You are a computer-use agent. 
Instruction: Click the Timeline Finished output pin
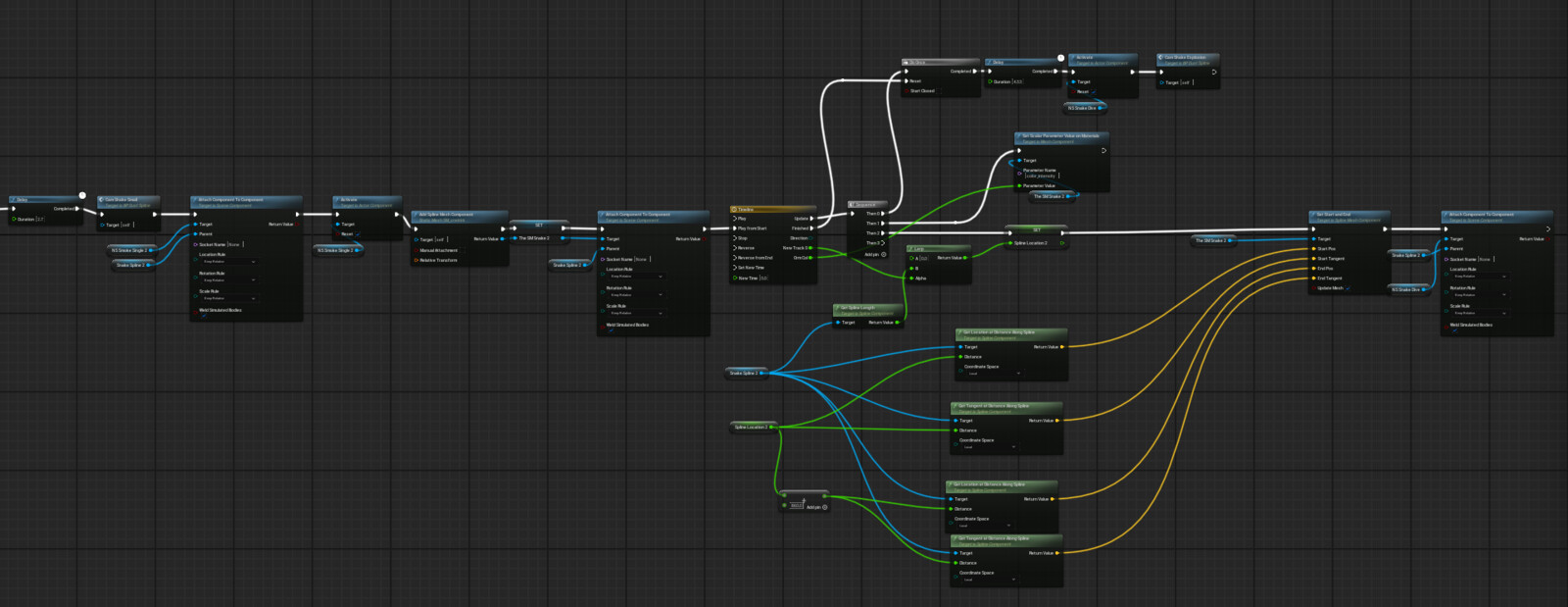coord(811,228)
